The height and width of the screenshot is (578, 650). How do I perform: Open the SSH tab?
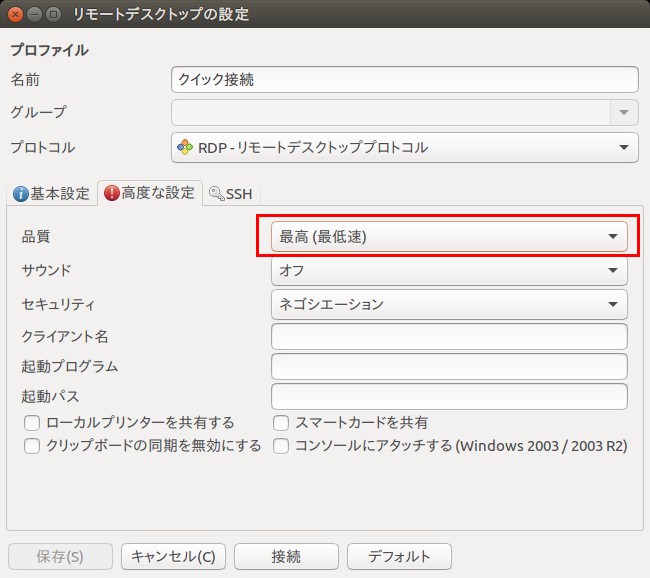point(231,194)
